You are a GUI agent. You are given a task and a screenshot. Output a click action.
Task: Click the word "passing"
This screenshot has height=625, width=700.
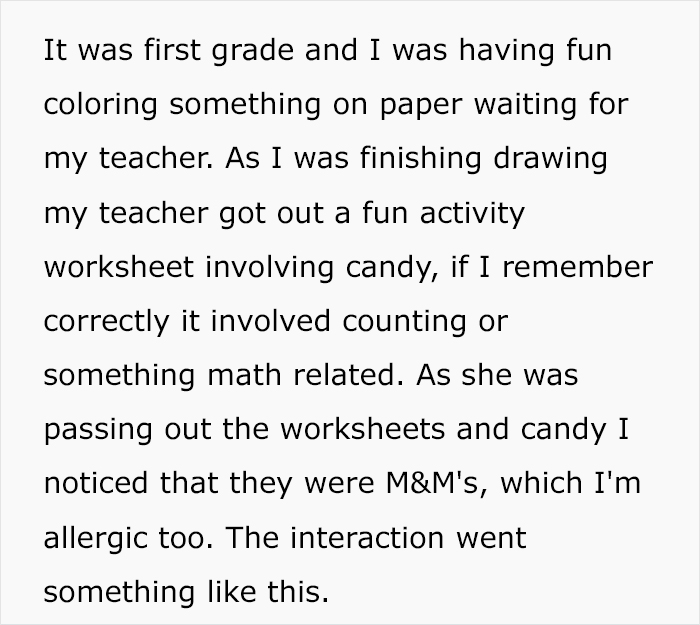pyautogui.click(x=96, y=430)
